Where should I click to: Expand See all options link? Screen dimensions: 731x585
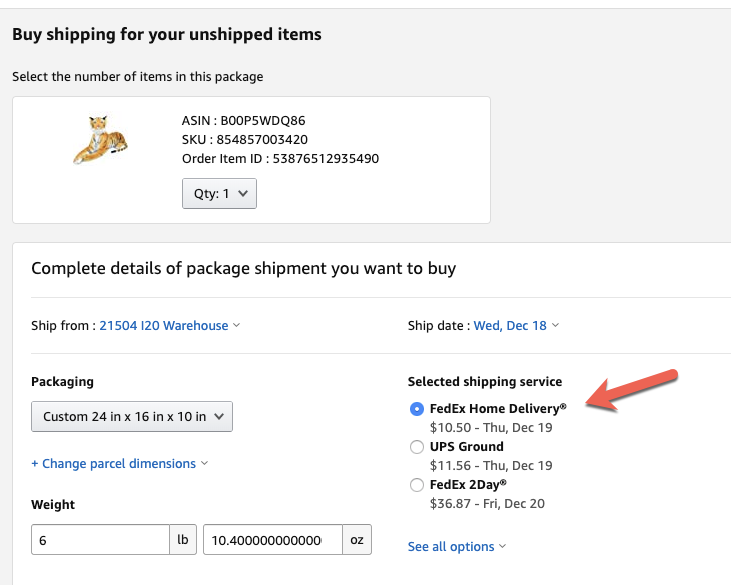click(451, 546)
